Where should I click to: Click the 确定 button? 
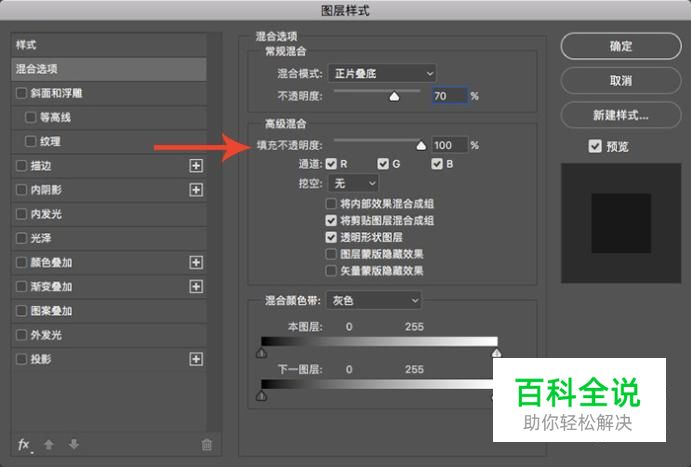point(621,46)
